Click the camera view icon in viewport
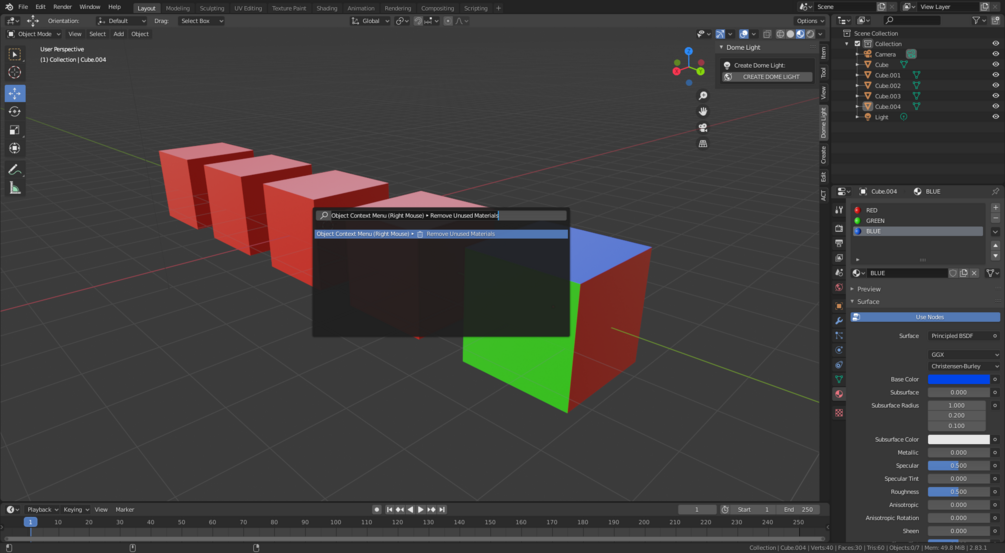The width and height of the screenshot is (1005, 553). (x=703, y=128)
